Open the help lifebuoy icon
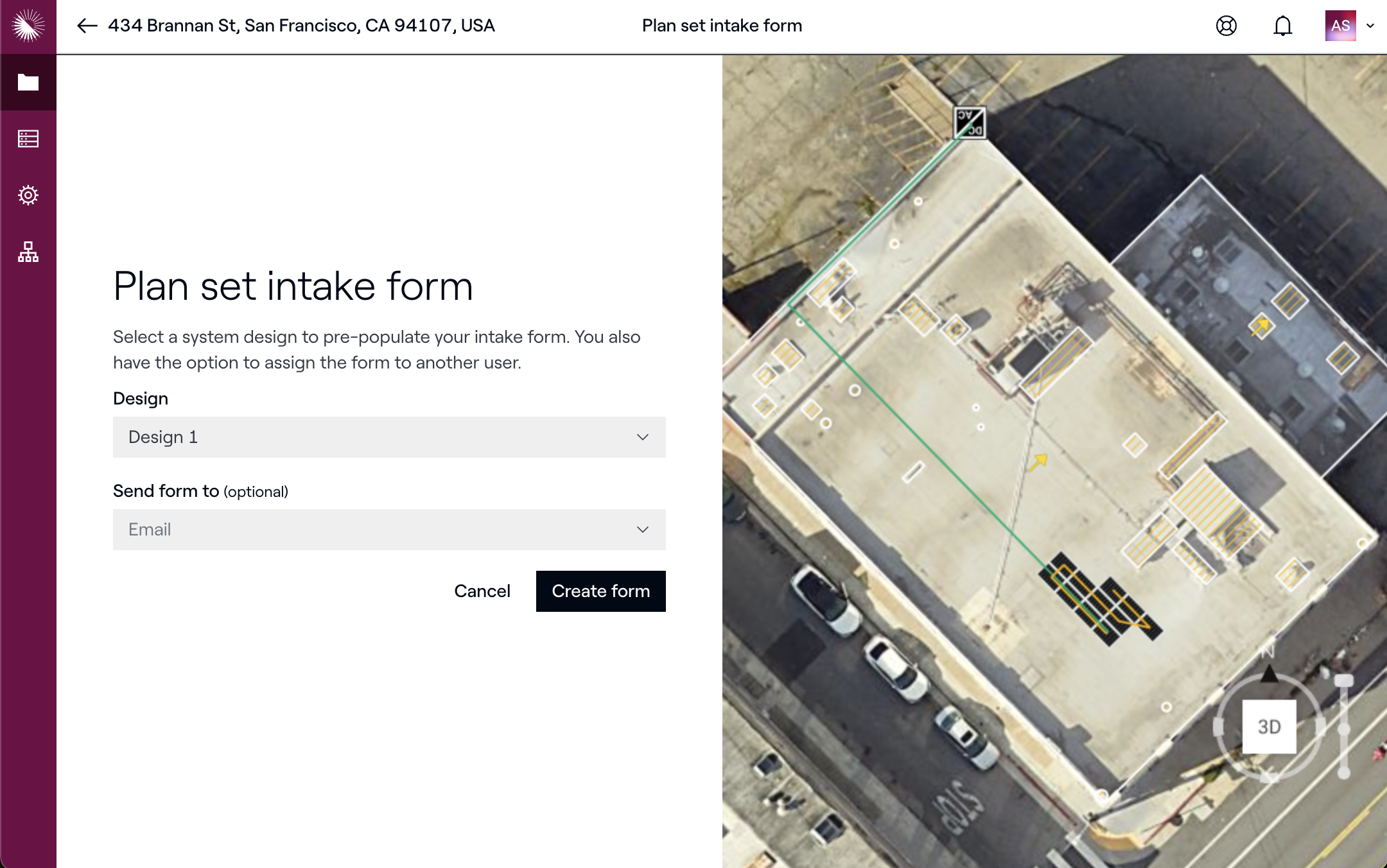The width and height of the screenshot is (1387, 868). point(1226,26)
